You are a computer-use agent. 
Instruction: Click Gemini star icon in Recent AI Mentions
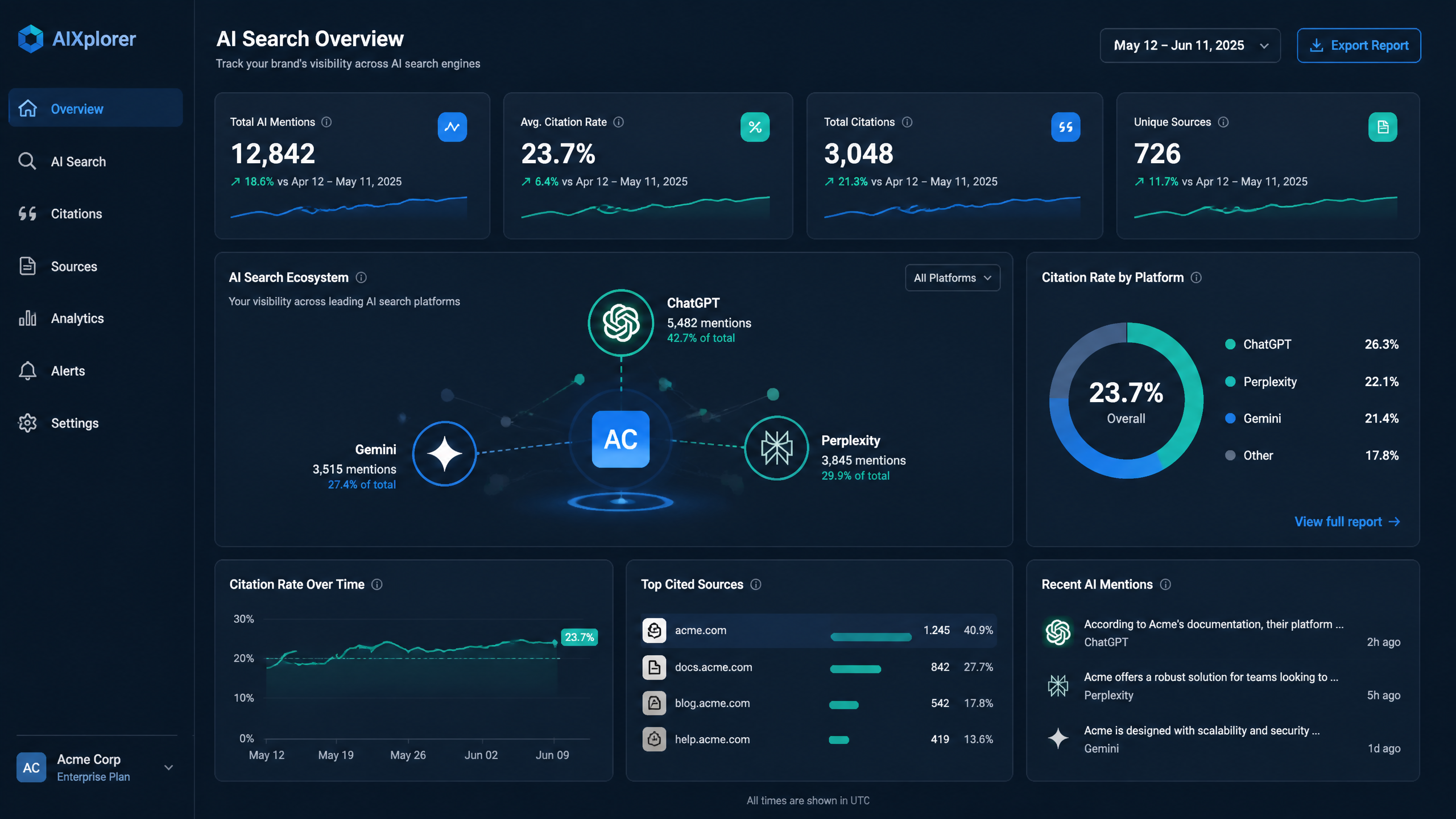tap(1058, 738)
